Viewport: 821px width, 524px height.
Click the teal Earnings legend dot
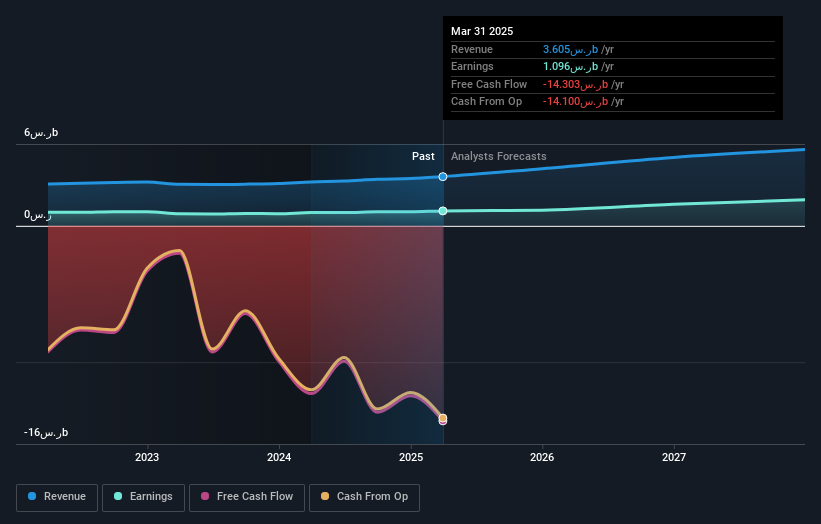pos(118,496)
